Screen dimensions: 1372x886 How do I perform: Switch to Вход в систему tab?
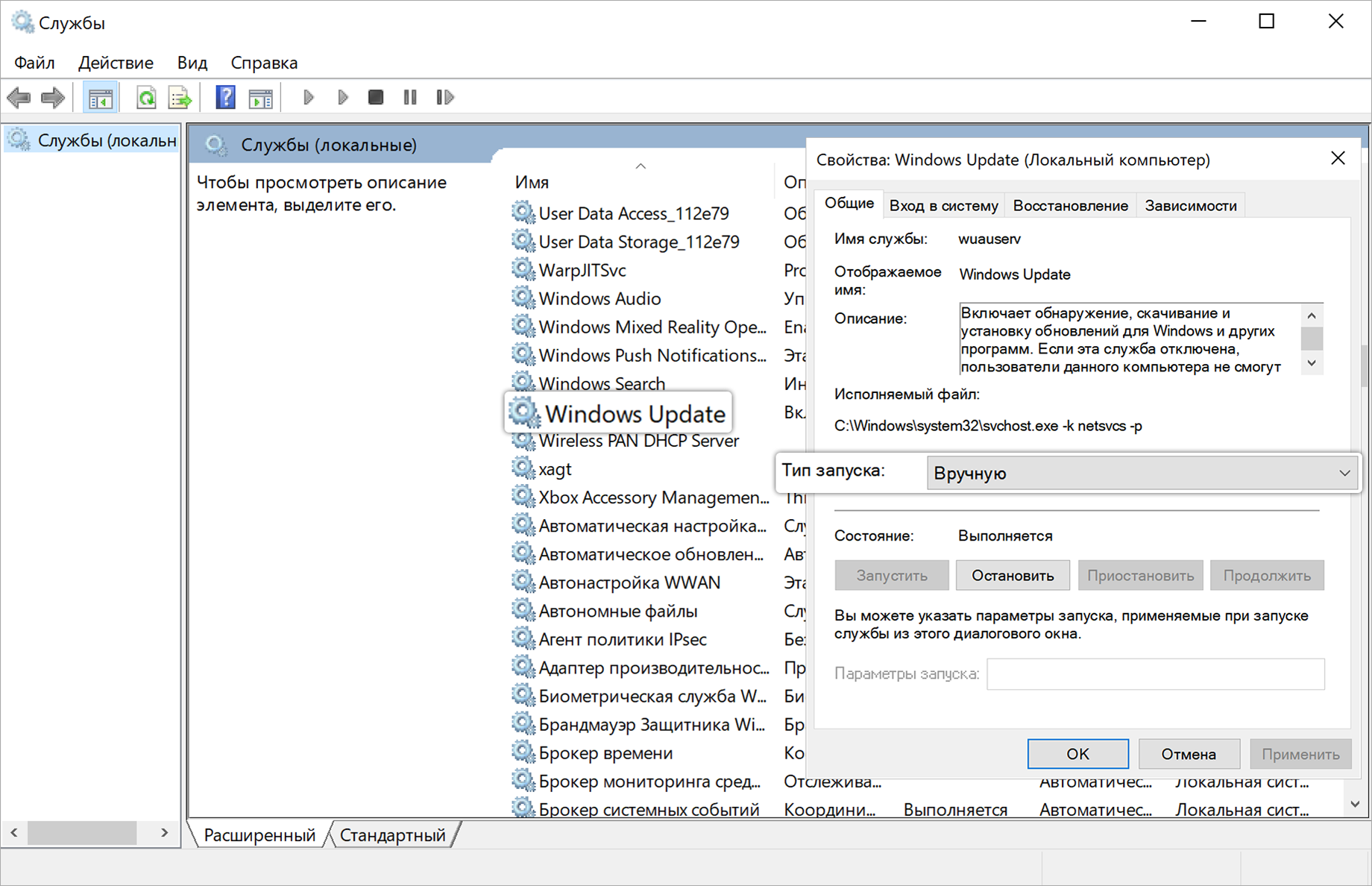(x=943, y=206)
